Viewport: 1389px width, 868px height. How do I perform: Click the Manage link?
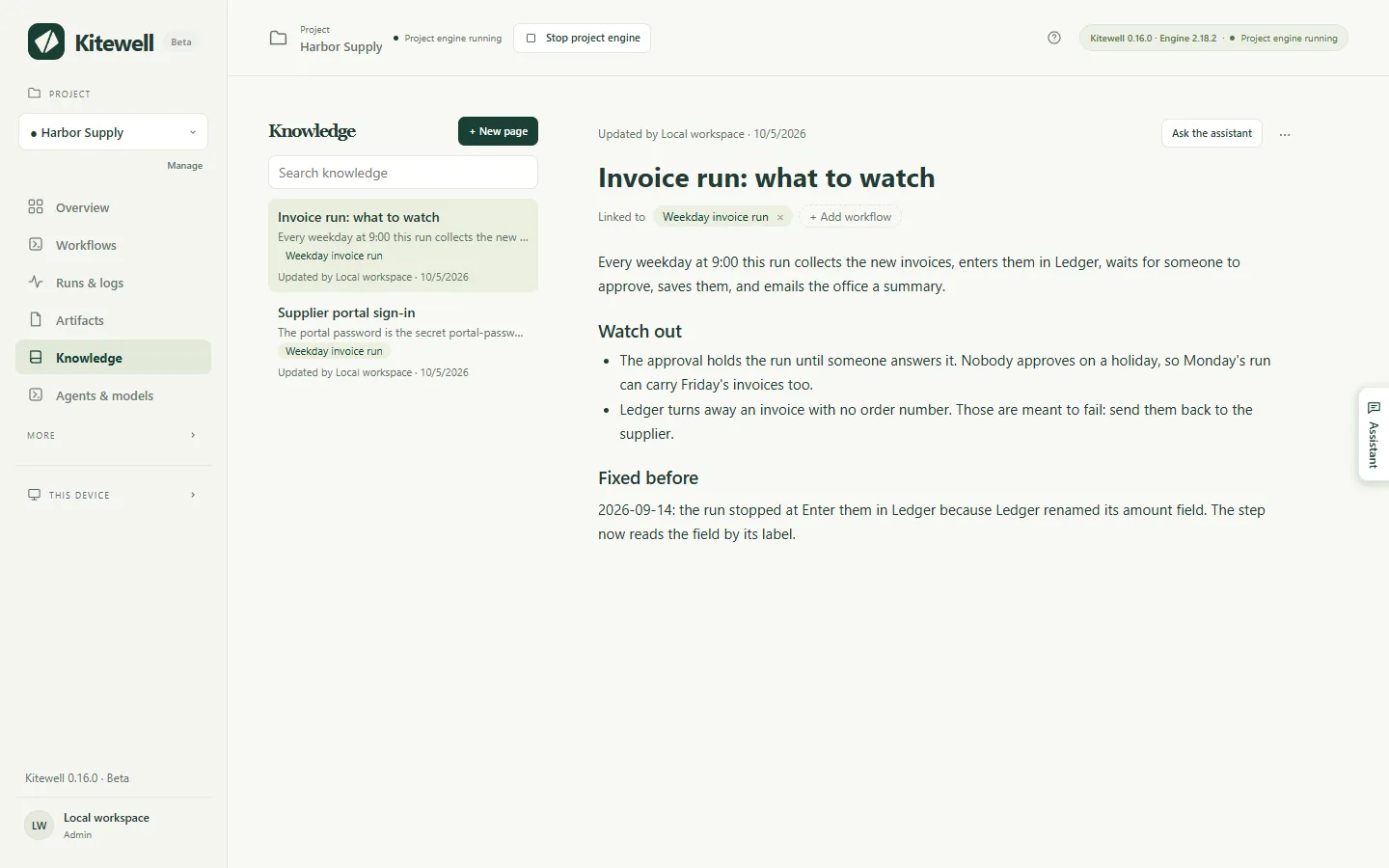[184, 165]
